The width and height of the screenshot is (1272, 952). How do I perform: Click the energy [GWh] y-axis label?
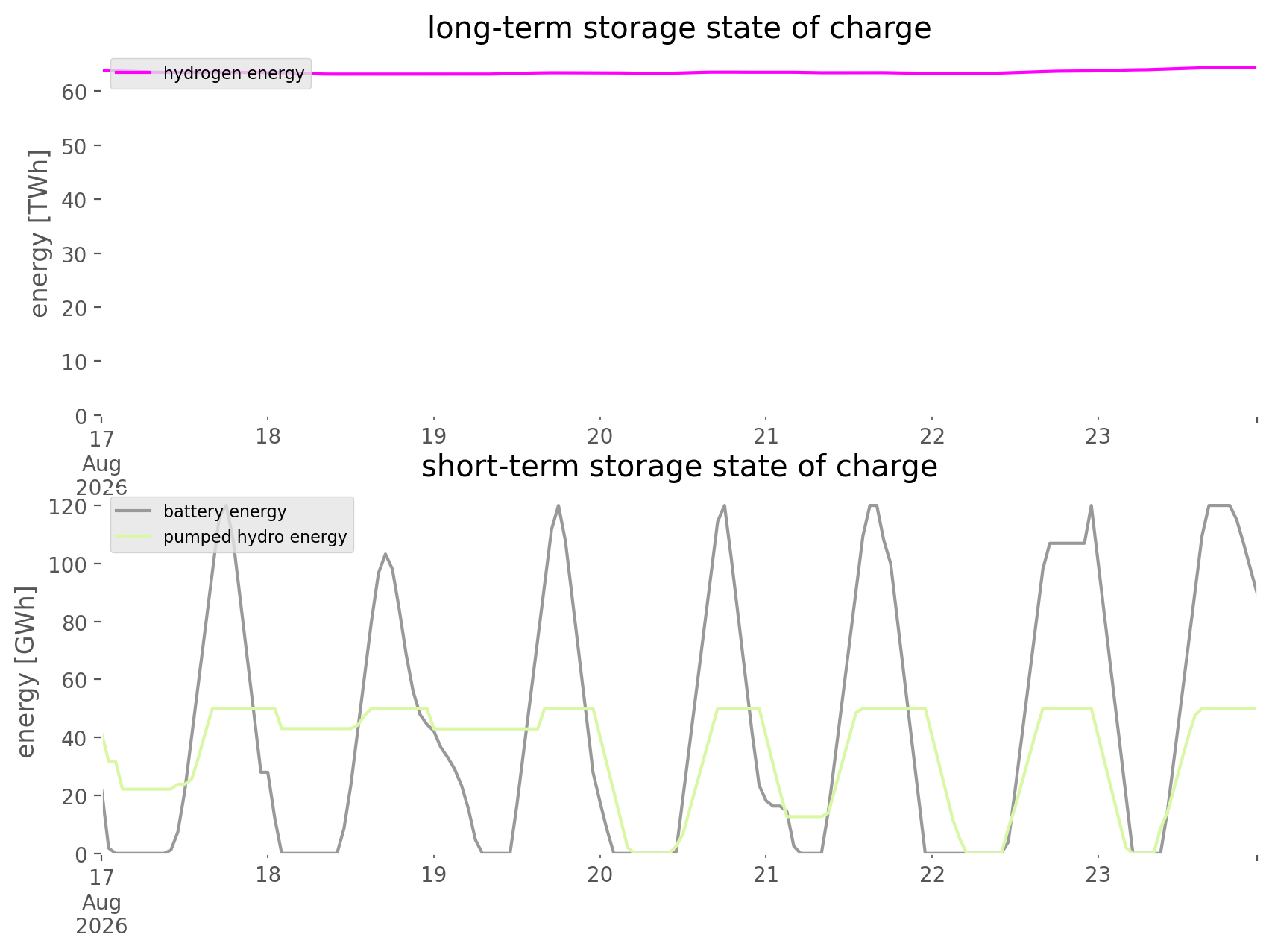pos(26,672)
